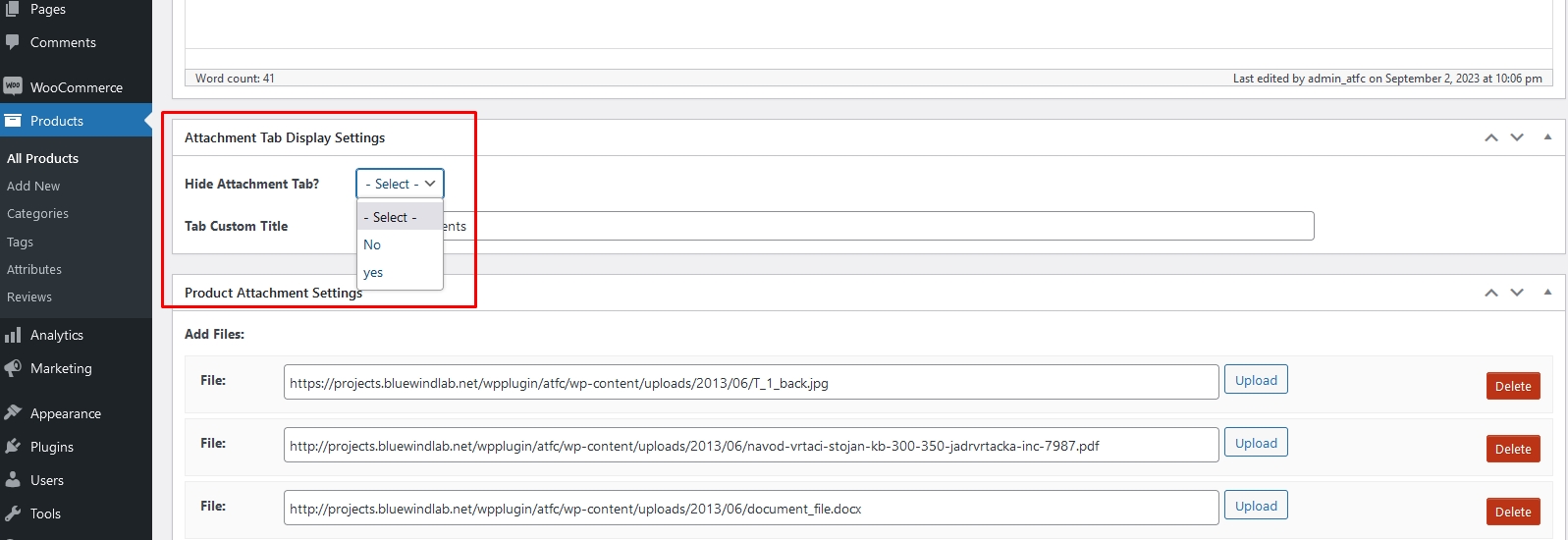Open Add New under Products menu
This screenshot has width=1568, height=540.
[33, 186]
